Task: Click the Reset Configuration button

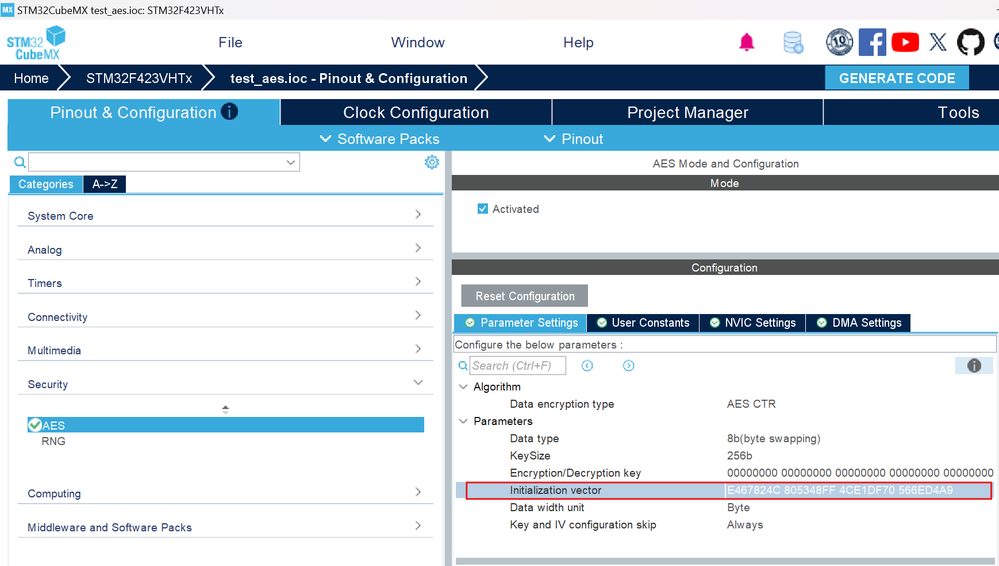Action: click(524, 296)
